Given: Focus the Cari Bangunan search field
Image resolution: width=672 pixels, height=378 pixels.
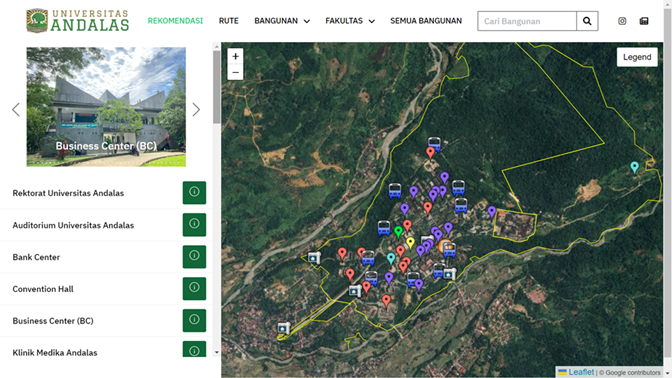Looking at the screenshot, I should click(x=527, y=21).
